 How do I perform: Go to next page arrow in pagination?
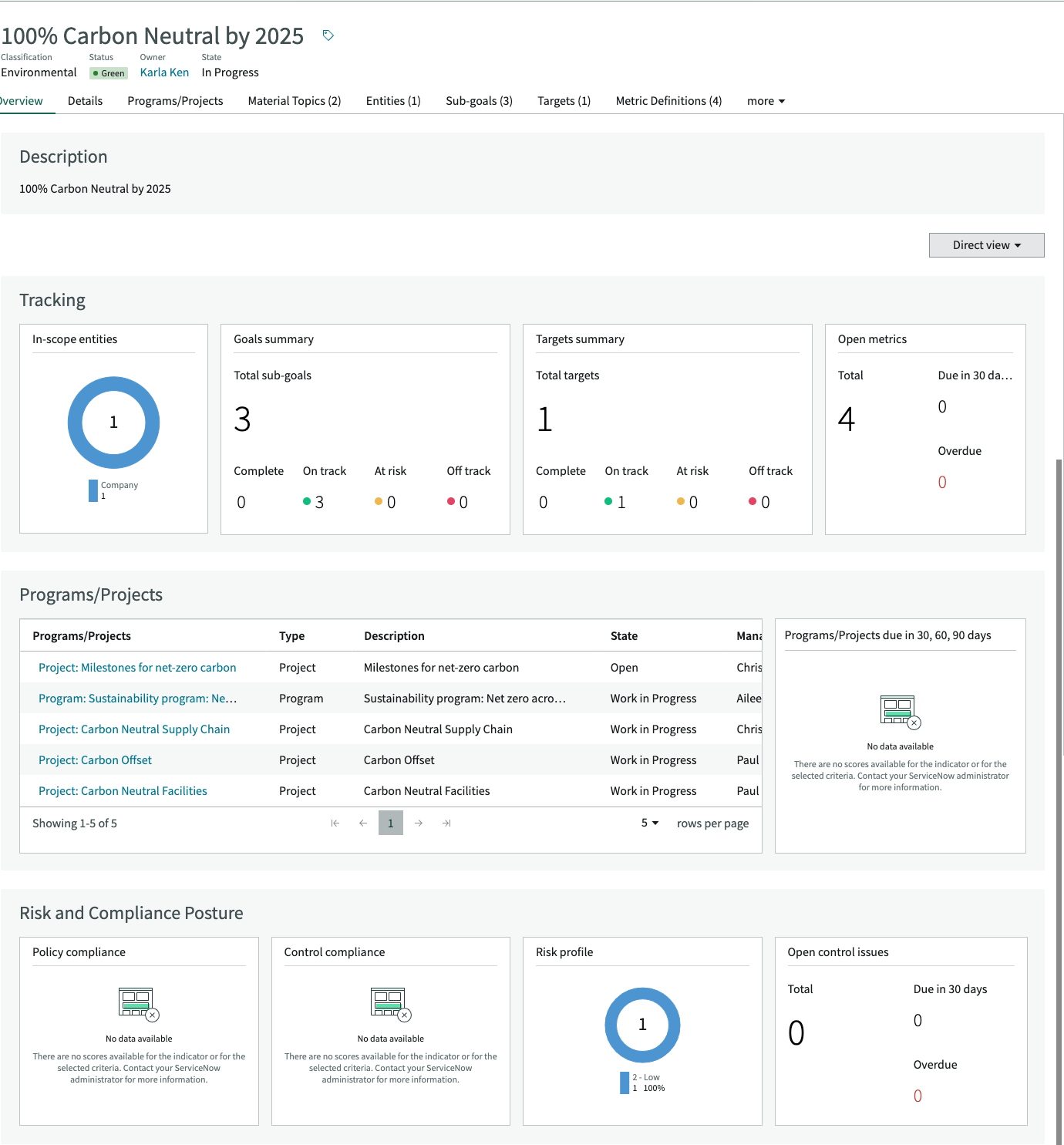(419, 823)
